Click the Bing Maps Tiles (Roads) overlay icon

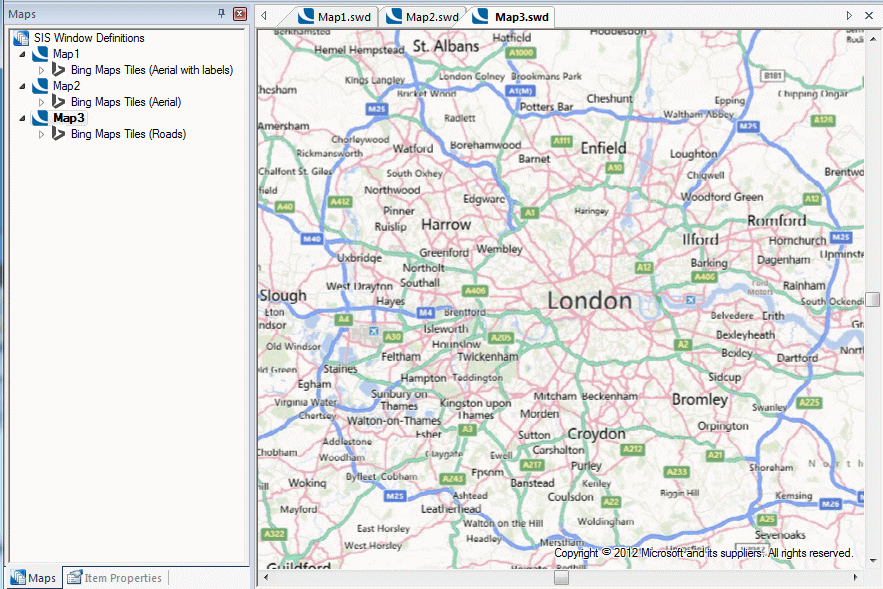point(60,133)
